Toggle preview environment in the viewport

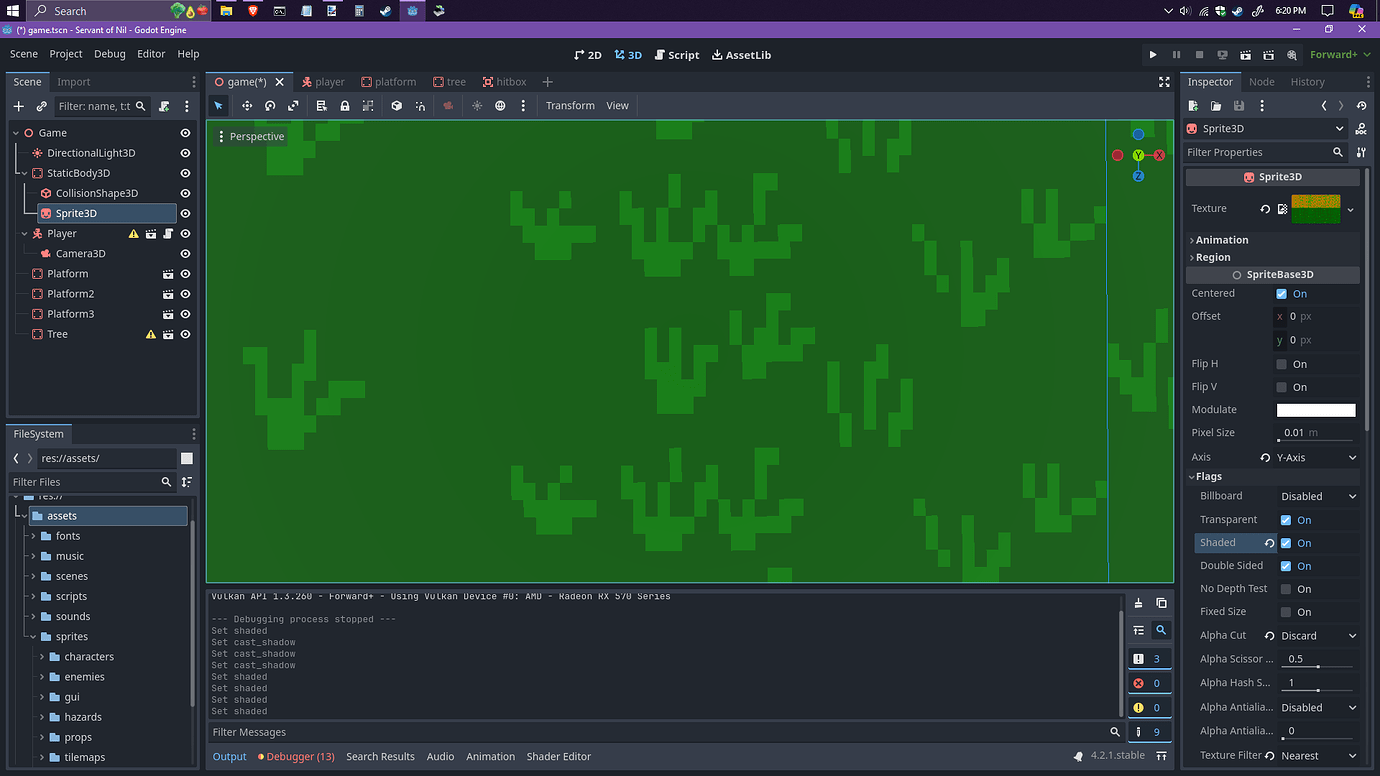click(x=500, y=105)
